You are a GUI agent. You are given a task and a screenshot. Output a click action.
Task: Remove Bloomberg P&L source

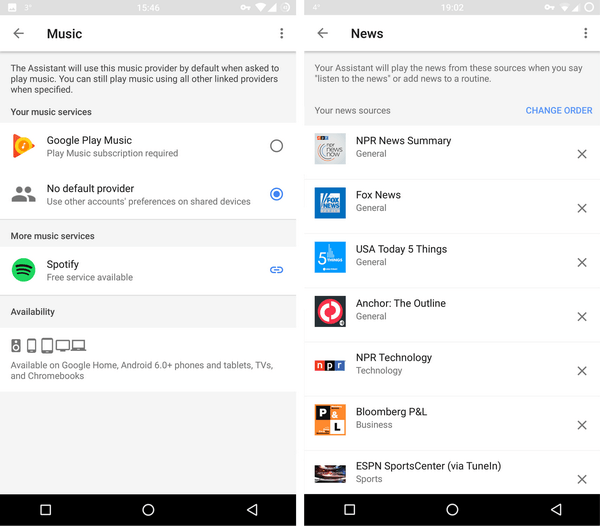pos(582,425)
